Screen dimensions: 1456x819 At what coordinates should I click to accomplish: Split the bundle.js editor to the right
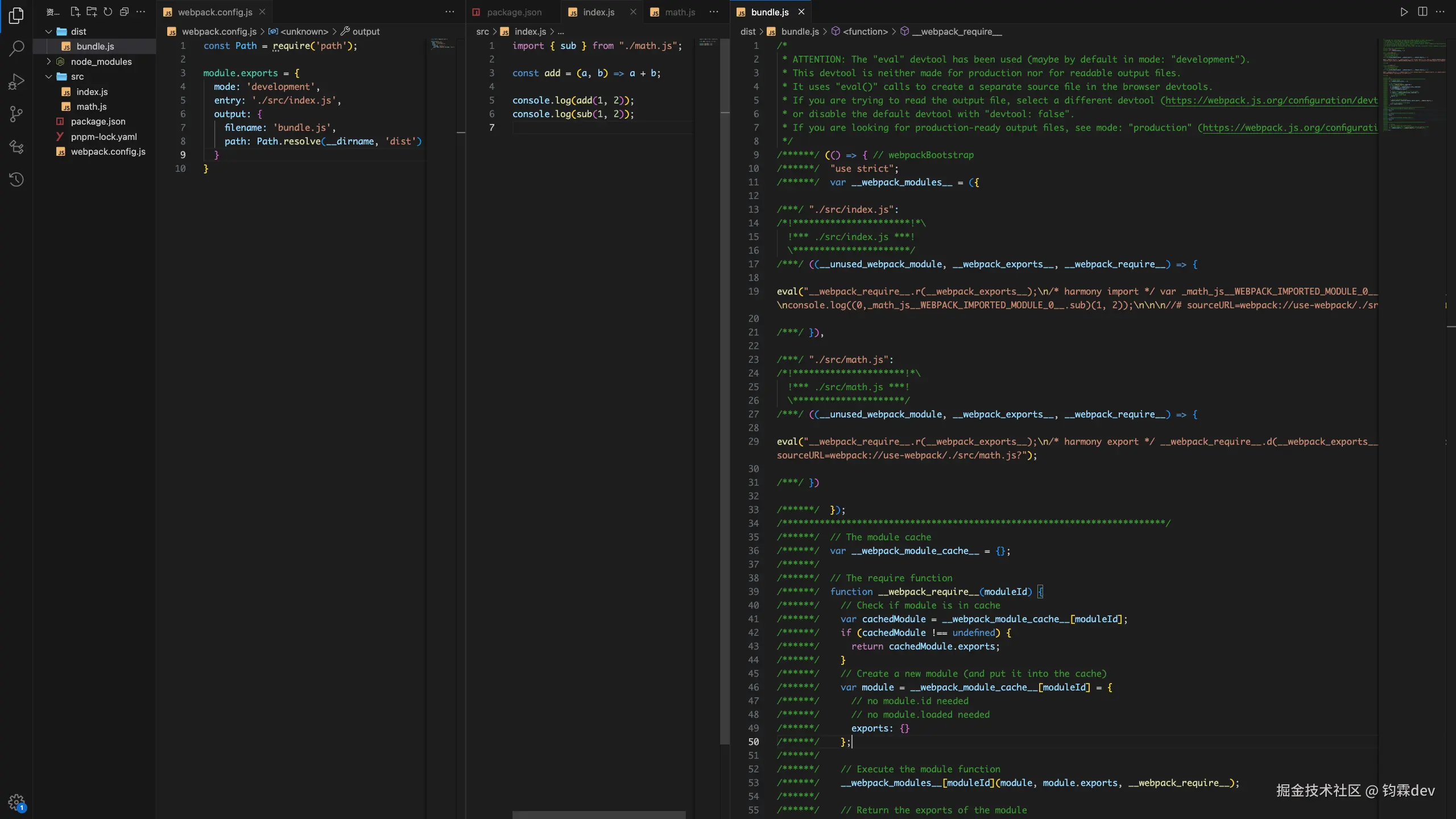tap(1422, 12)
